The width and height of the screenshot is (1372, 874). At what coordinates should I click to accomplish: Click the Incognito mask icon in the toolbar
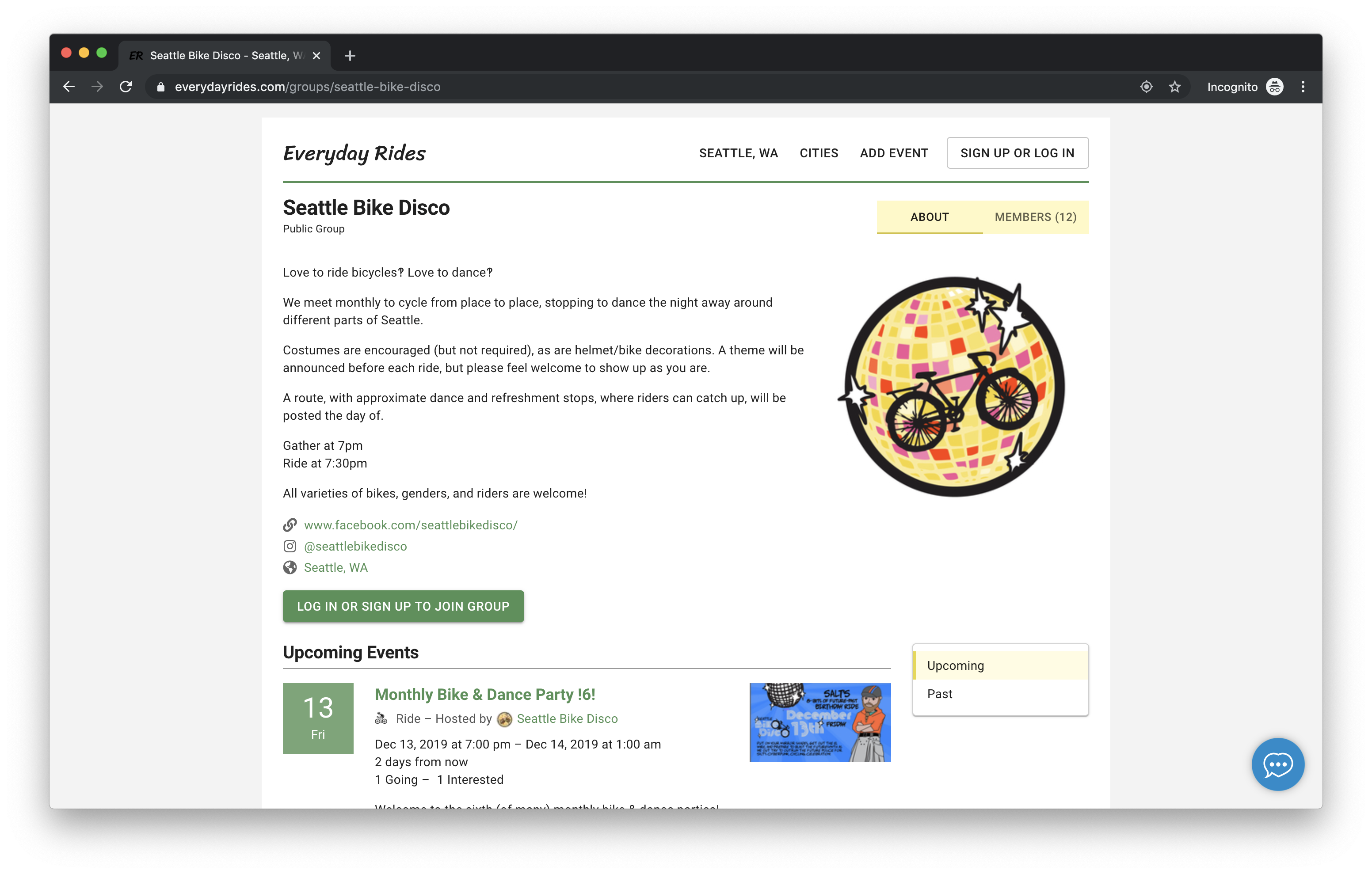(x=1275, y=87)
